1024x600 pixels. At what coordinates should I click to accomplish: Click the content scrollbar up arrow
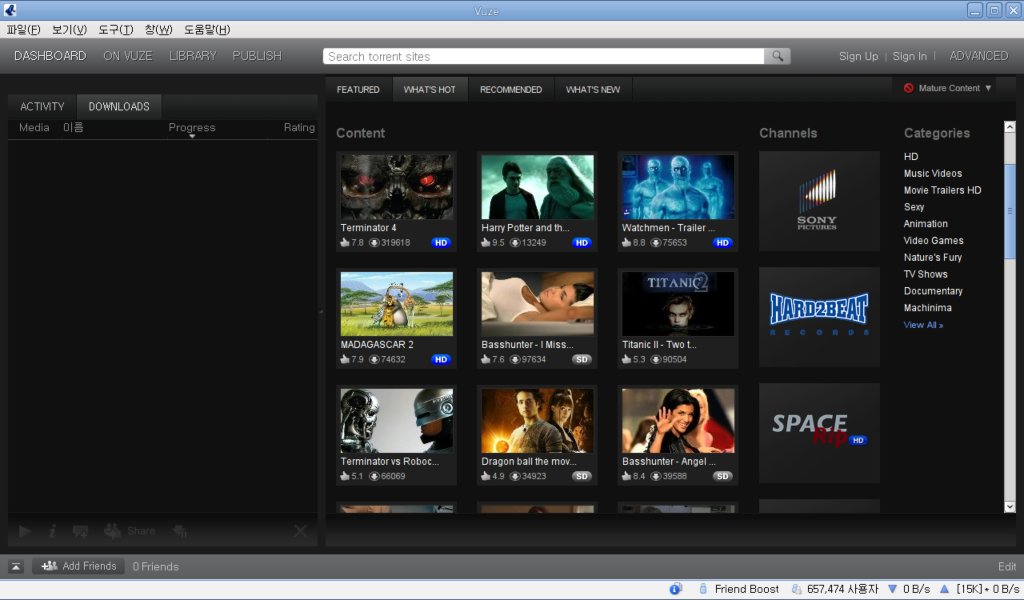tap(1010, 127)
